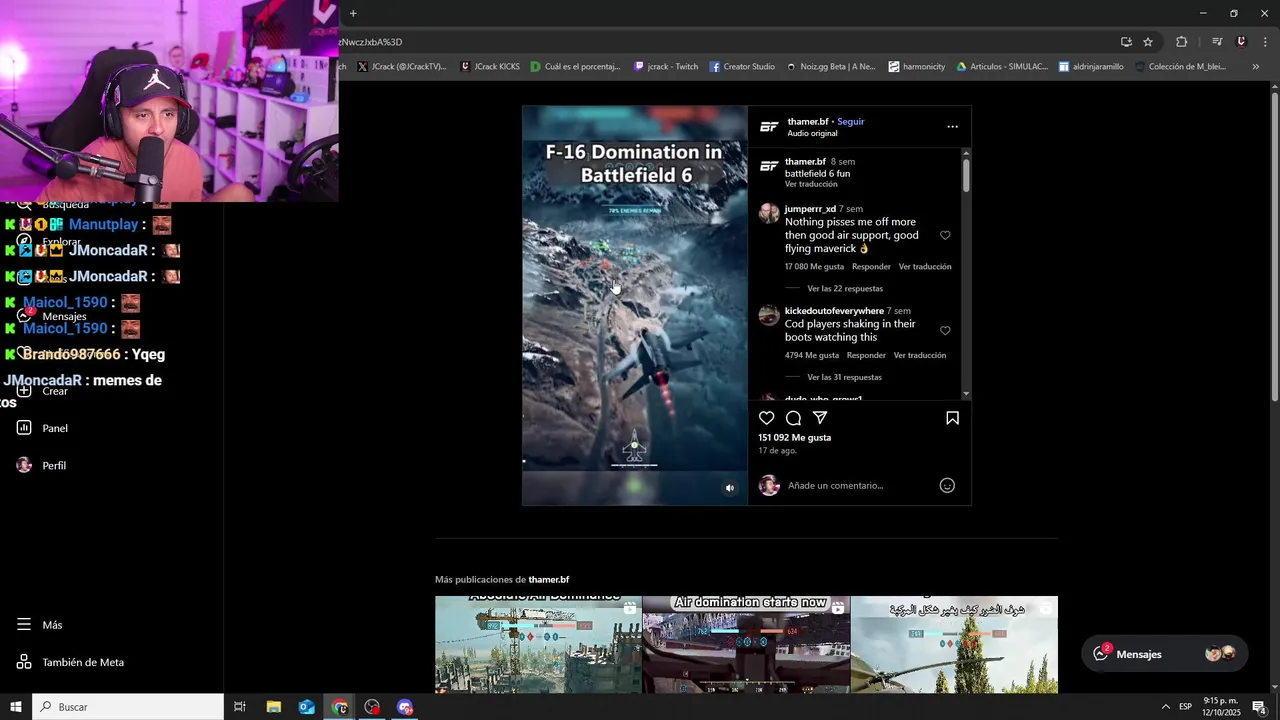The width and height of the screenshot is (1280, 720).
Task: Open Absolute Air Dominance thumbnail
Action: point(538,645)
